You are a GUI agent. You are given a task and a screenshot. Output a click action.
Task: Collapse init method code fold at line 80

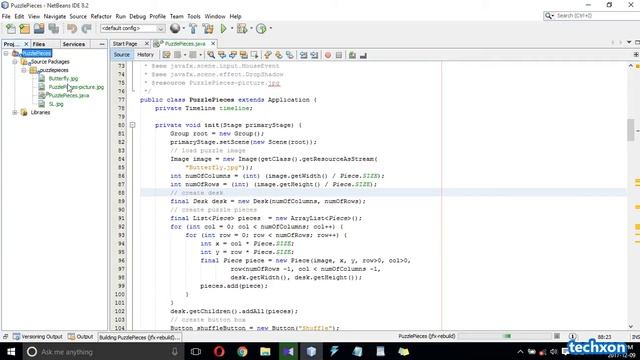[133, 125]
